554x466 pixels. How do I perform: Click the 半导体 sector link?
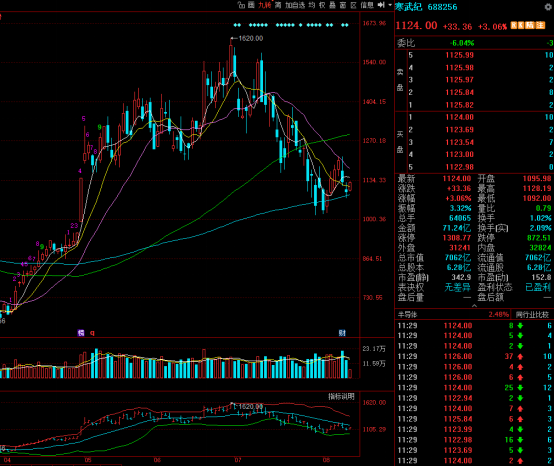coord(407,314)
